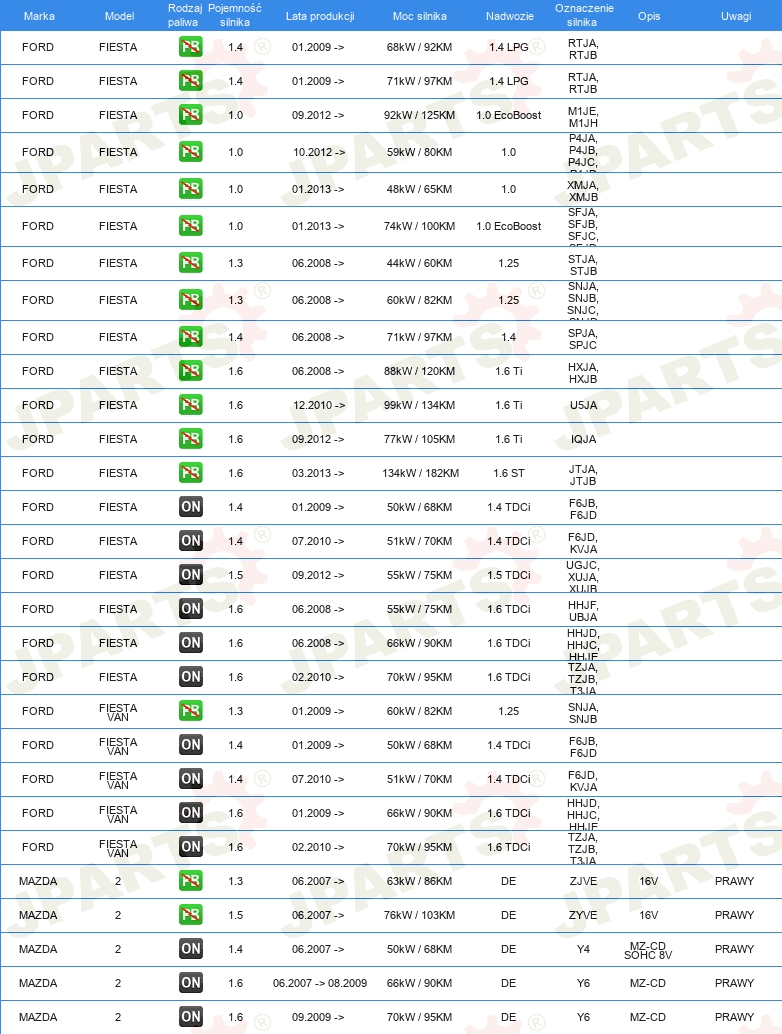Click production date 03.2013 ->
Screen dimensions: 782x1034
coord(318,473)
